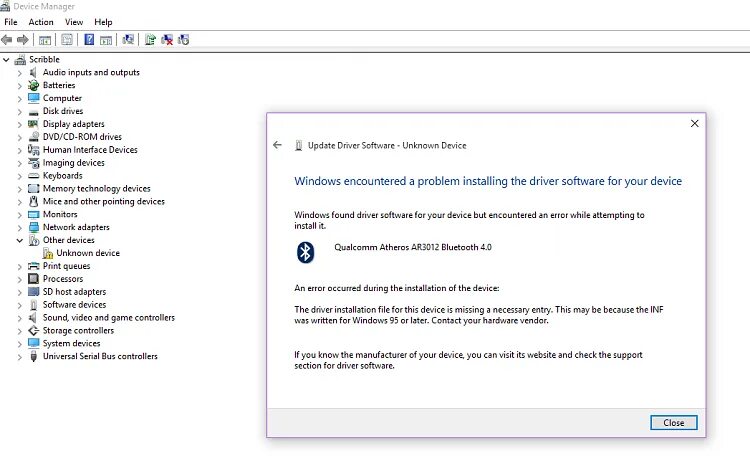
Task: Open the Help menu
Action: [x=103, y=22]
